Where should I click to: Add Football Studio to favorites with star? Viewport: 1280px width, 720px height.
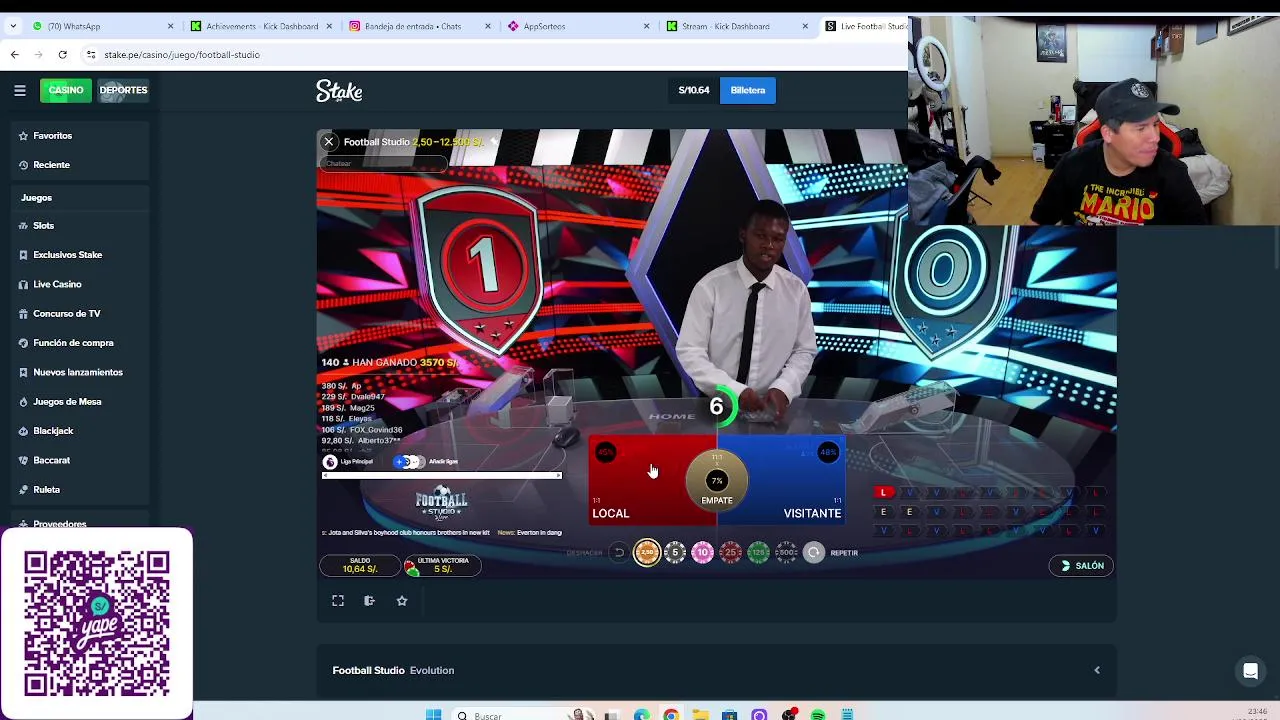[402, 601]
